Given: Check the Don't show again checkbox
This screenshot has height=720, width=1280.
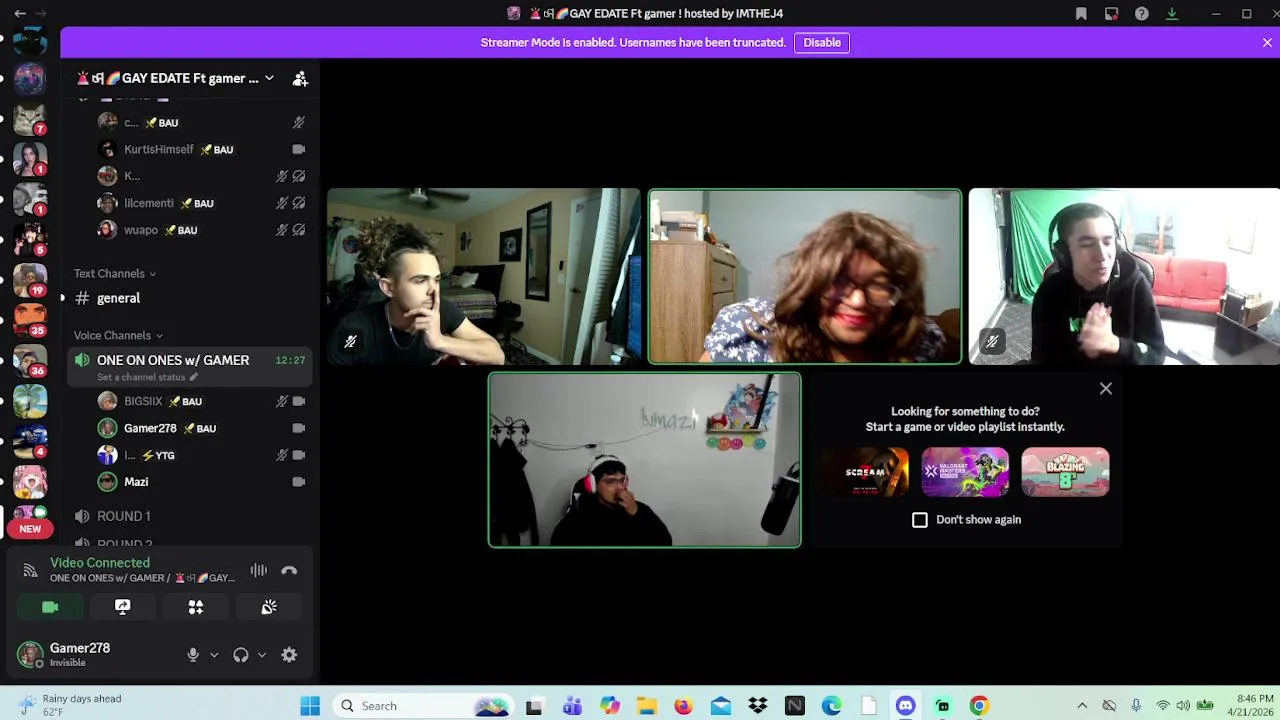Looking at the screenshot, I should click(x=920, y=520).
